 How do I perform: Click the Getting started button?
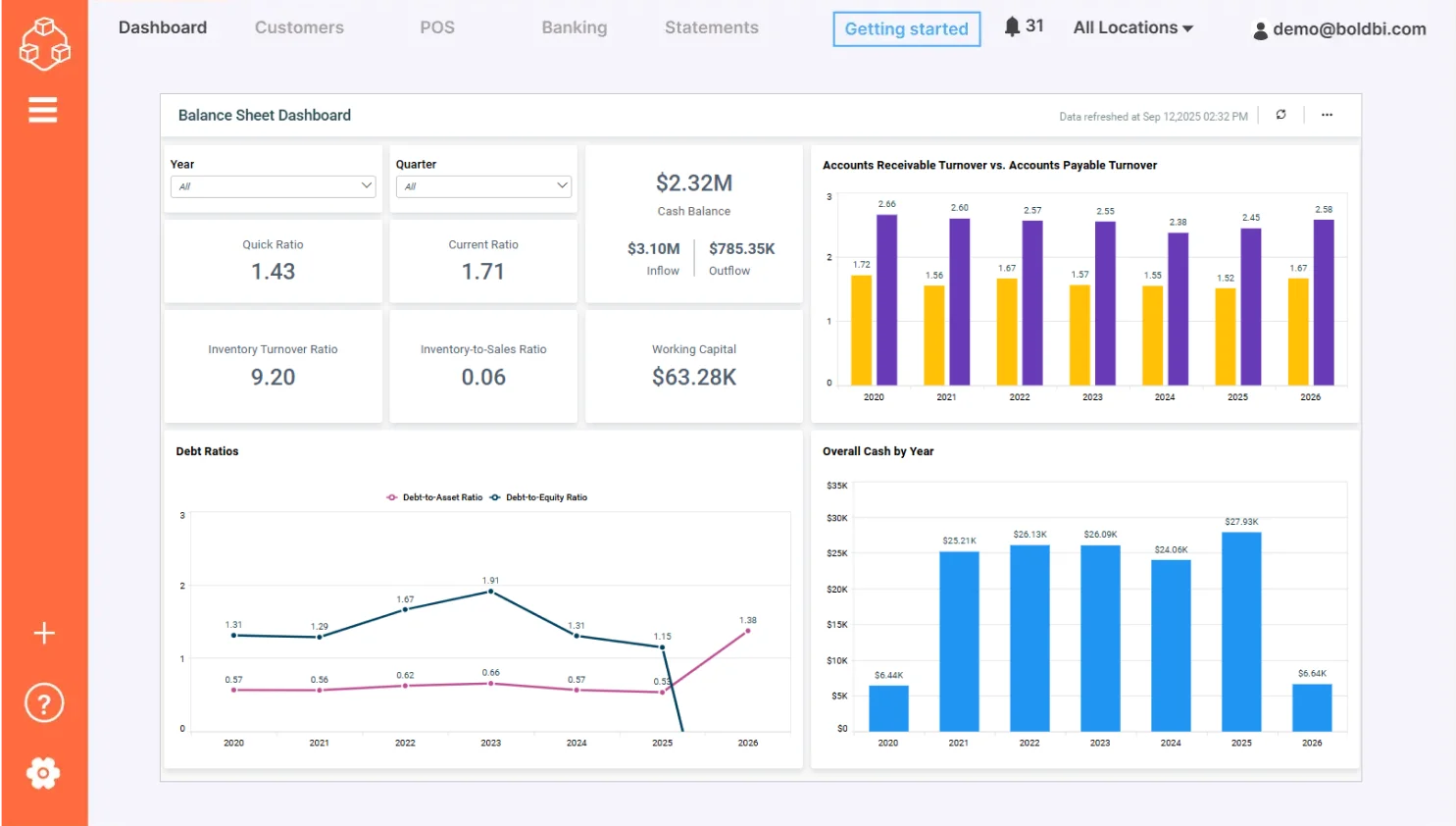pos(906,29)
